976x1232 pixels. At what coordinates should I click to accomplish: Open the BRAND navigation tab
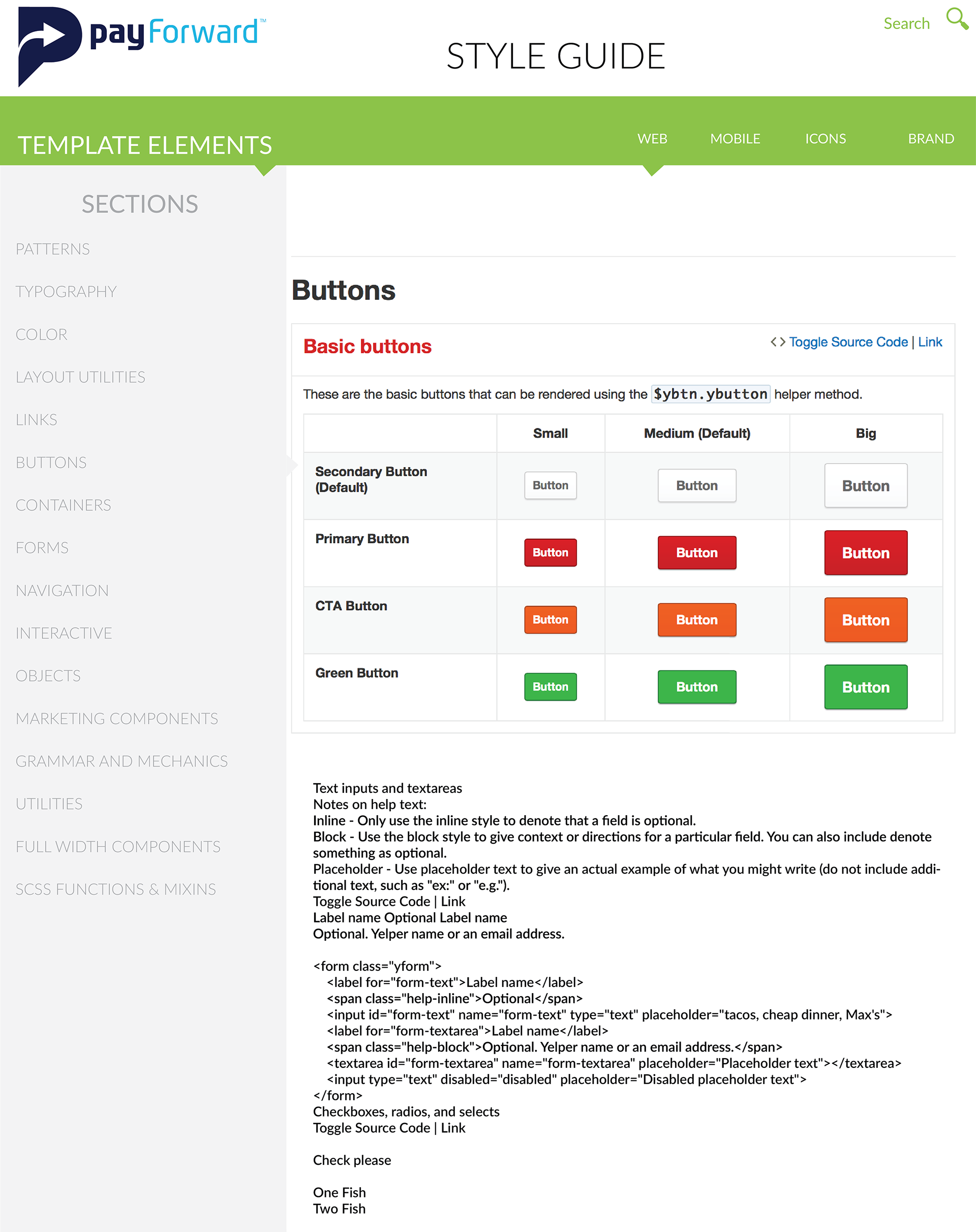[x=931, y=139]
